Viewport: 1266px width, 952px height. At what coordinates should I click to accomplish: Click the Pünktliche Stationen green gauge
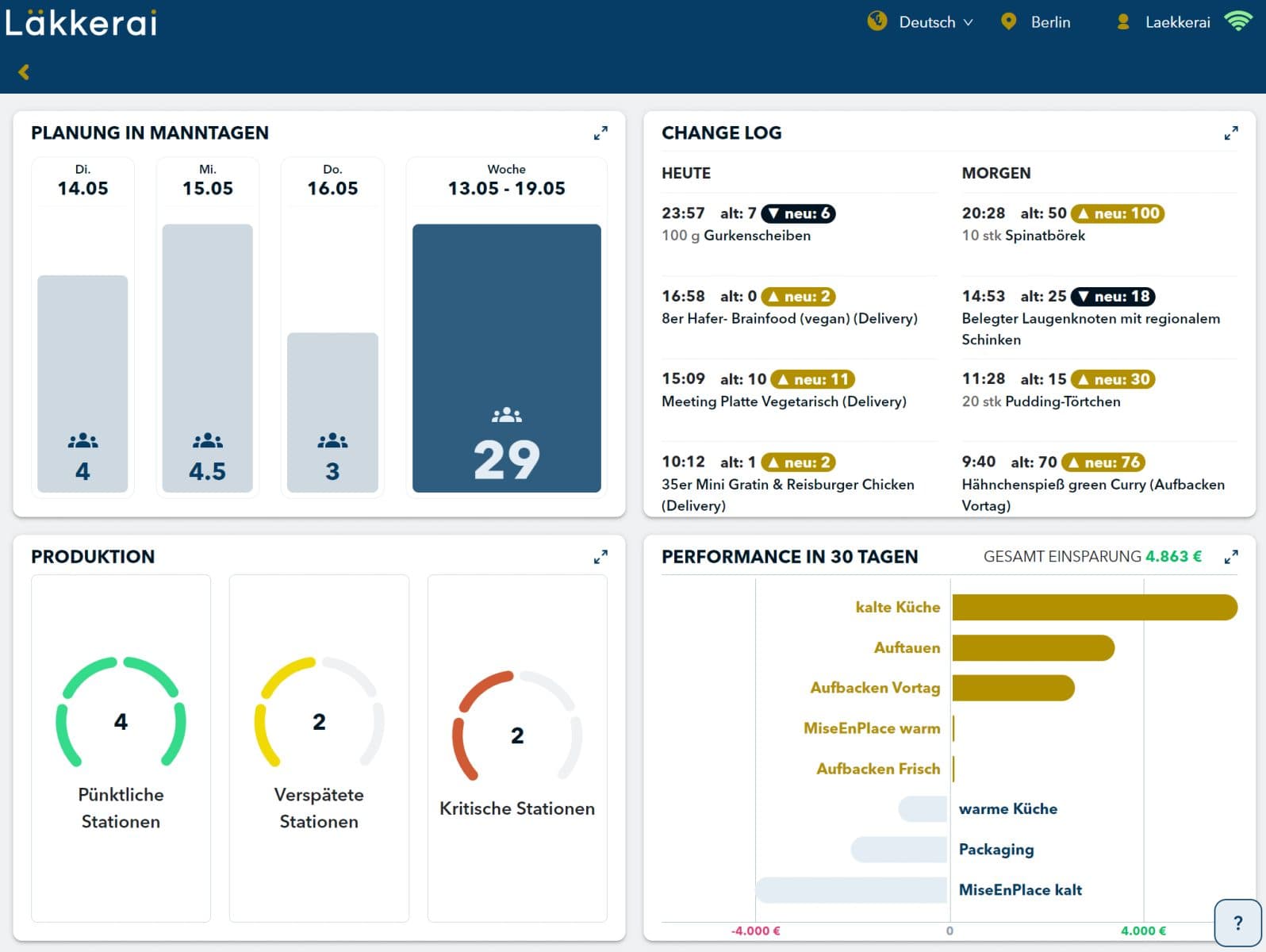[121, 712]
